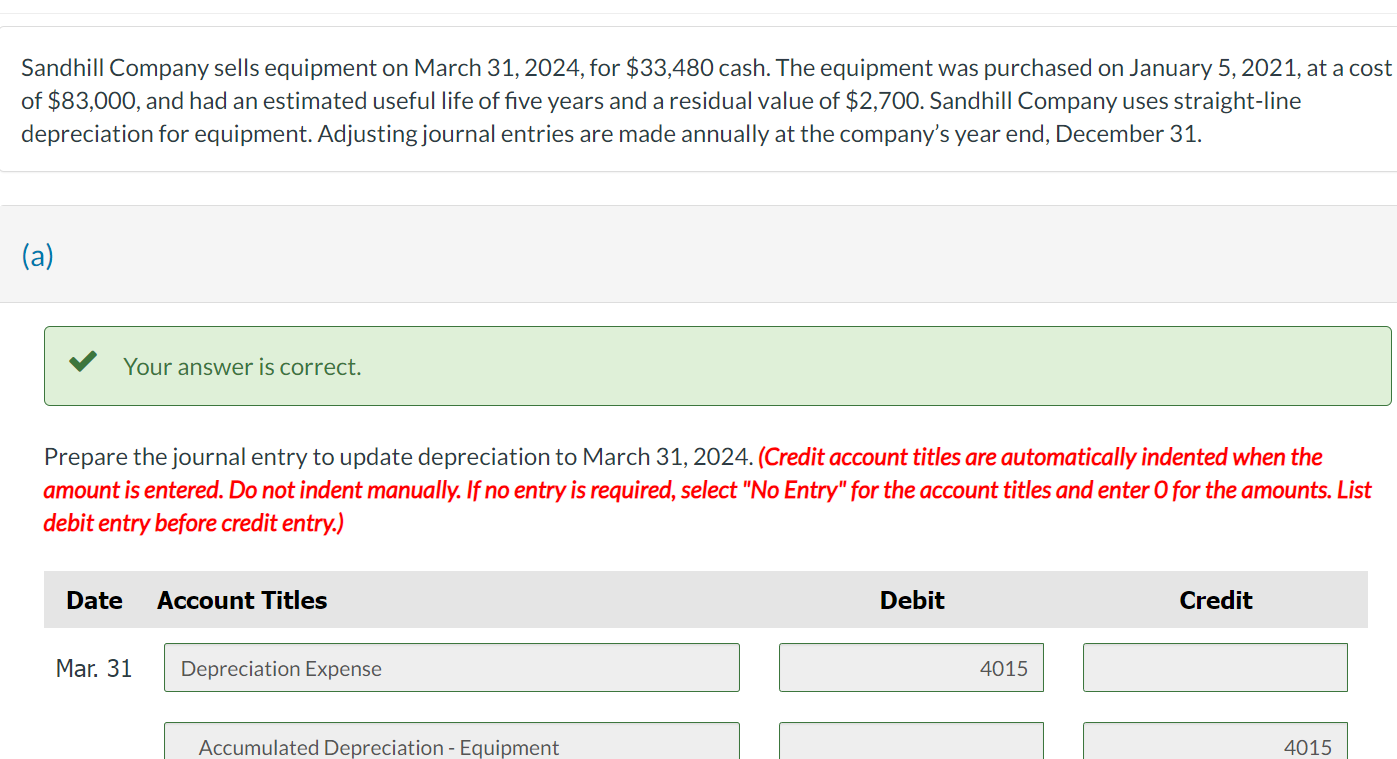Select the Credit column header
Image resolution: width=1397 pixels, height=759 pixels.
[x=1215, y=600]
